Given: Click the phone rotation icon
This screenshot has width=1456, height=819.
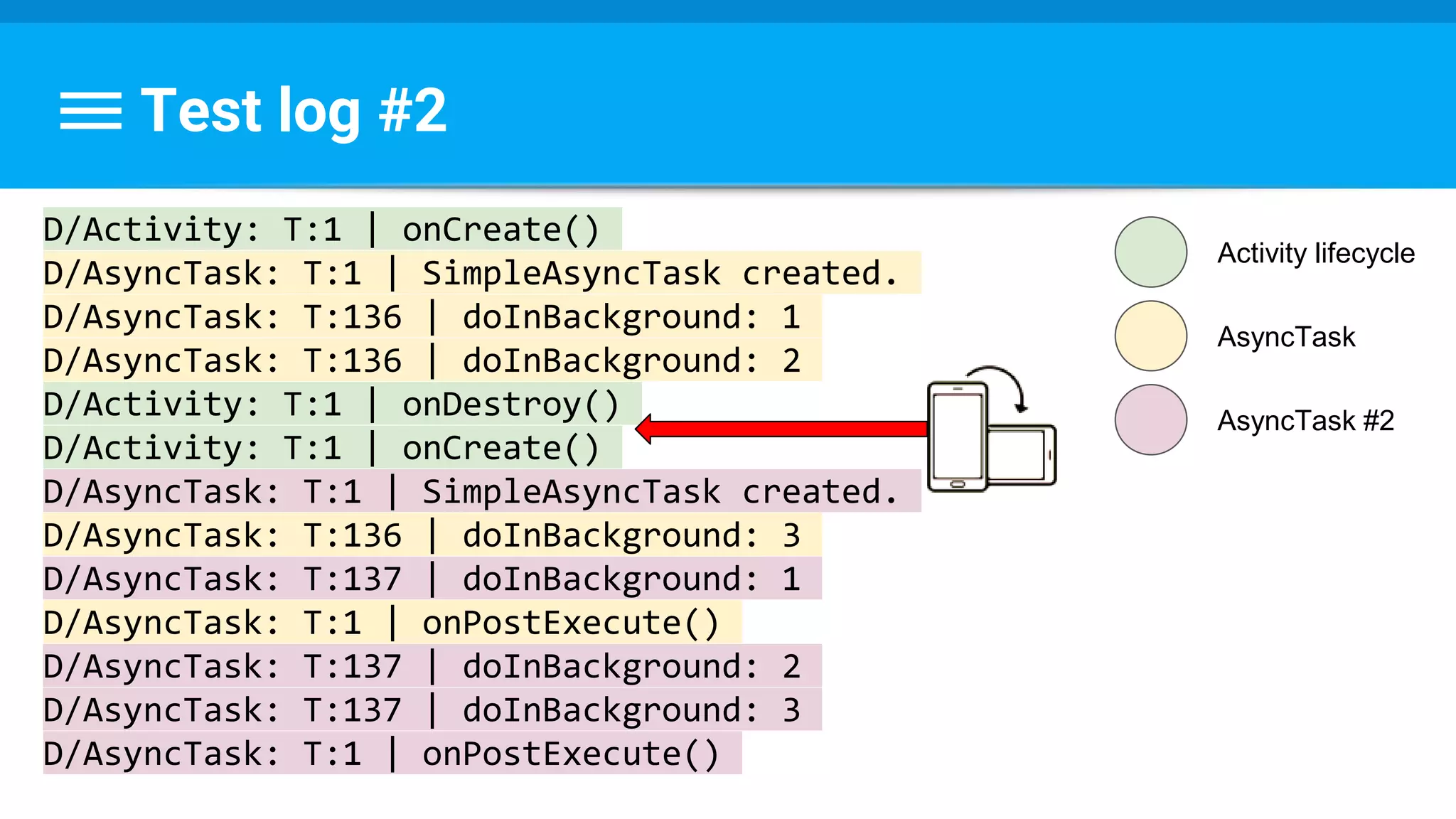Looking at the screenshot, I should point(991,431).
